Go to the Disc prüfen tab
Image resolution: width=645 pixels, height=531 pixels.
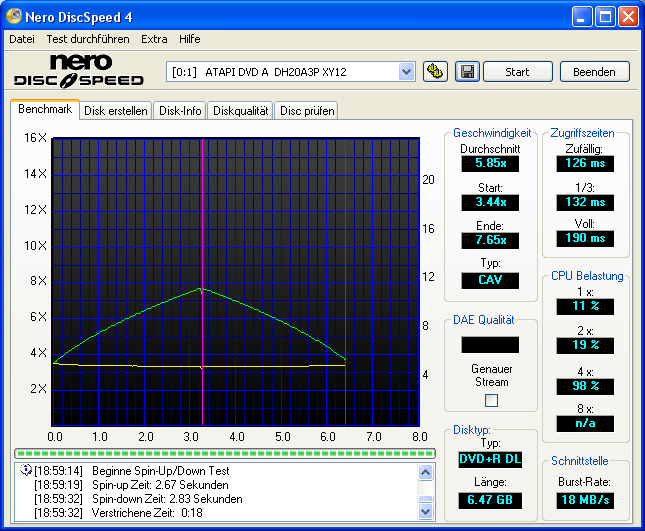click(x=307, y=111)
